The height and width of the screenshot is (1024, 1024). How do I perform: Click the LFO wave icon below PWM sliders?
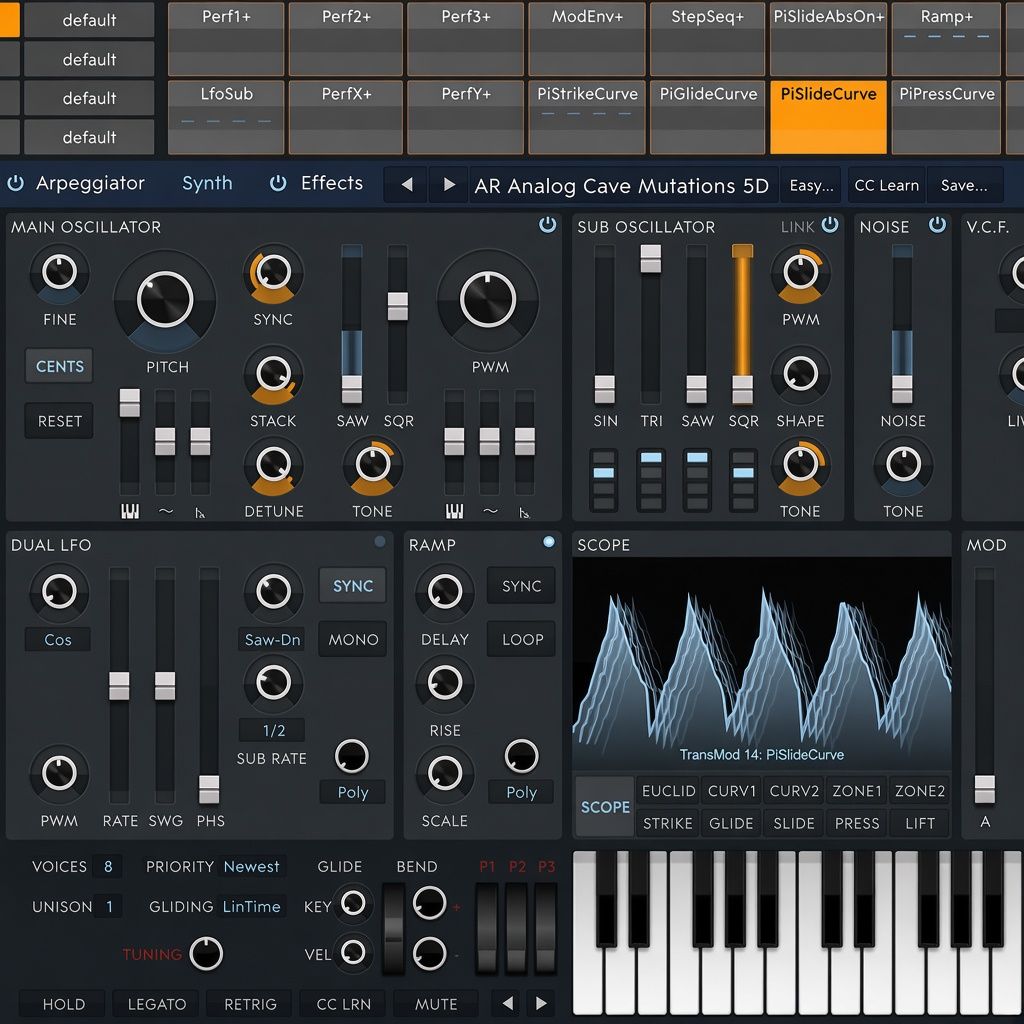(x=490, y=511)
